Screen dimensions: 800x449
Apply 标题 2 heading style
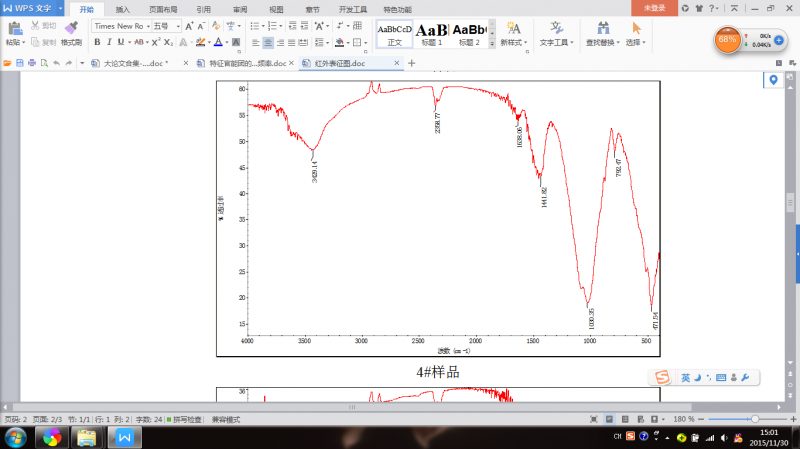tap(469, 34)
